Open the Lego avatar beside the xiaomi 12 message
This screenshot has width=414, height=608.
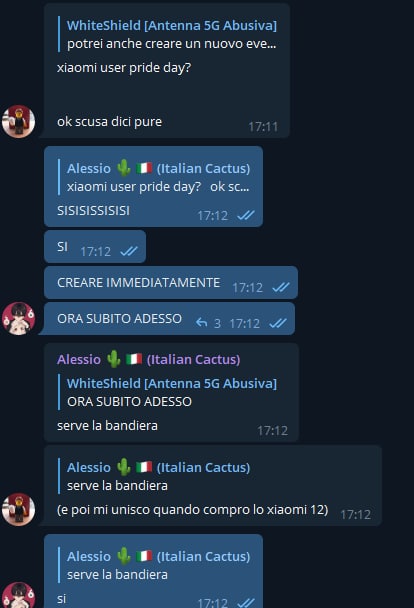click(18, 509)
